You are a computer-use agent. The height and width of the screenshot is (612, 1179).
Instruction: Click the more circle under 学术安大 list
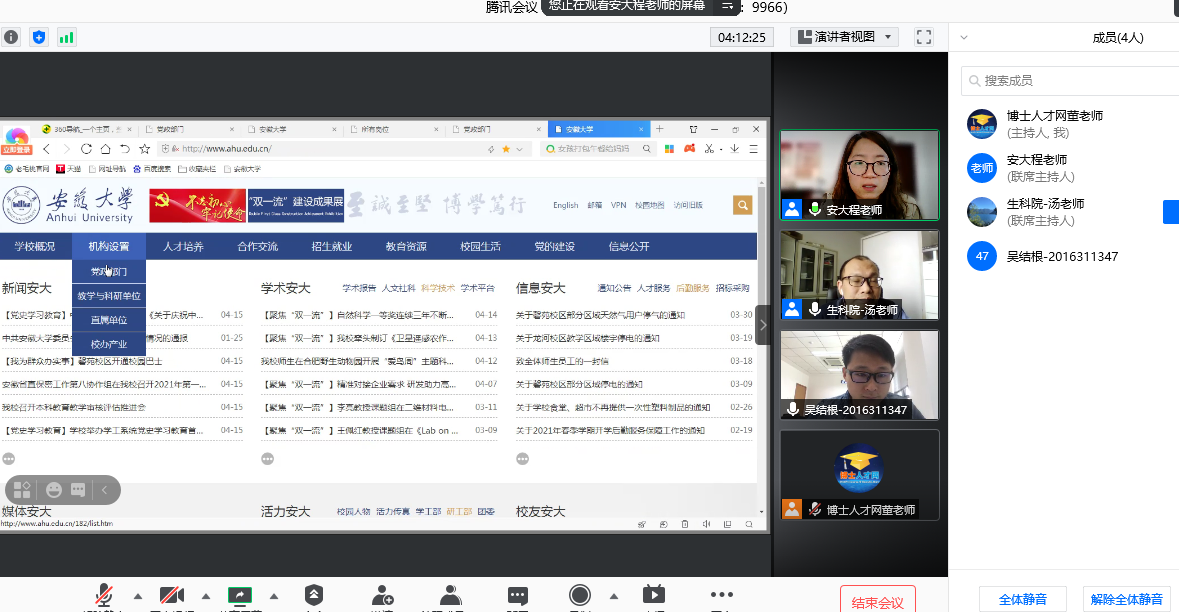point(268,459)
